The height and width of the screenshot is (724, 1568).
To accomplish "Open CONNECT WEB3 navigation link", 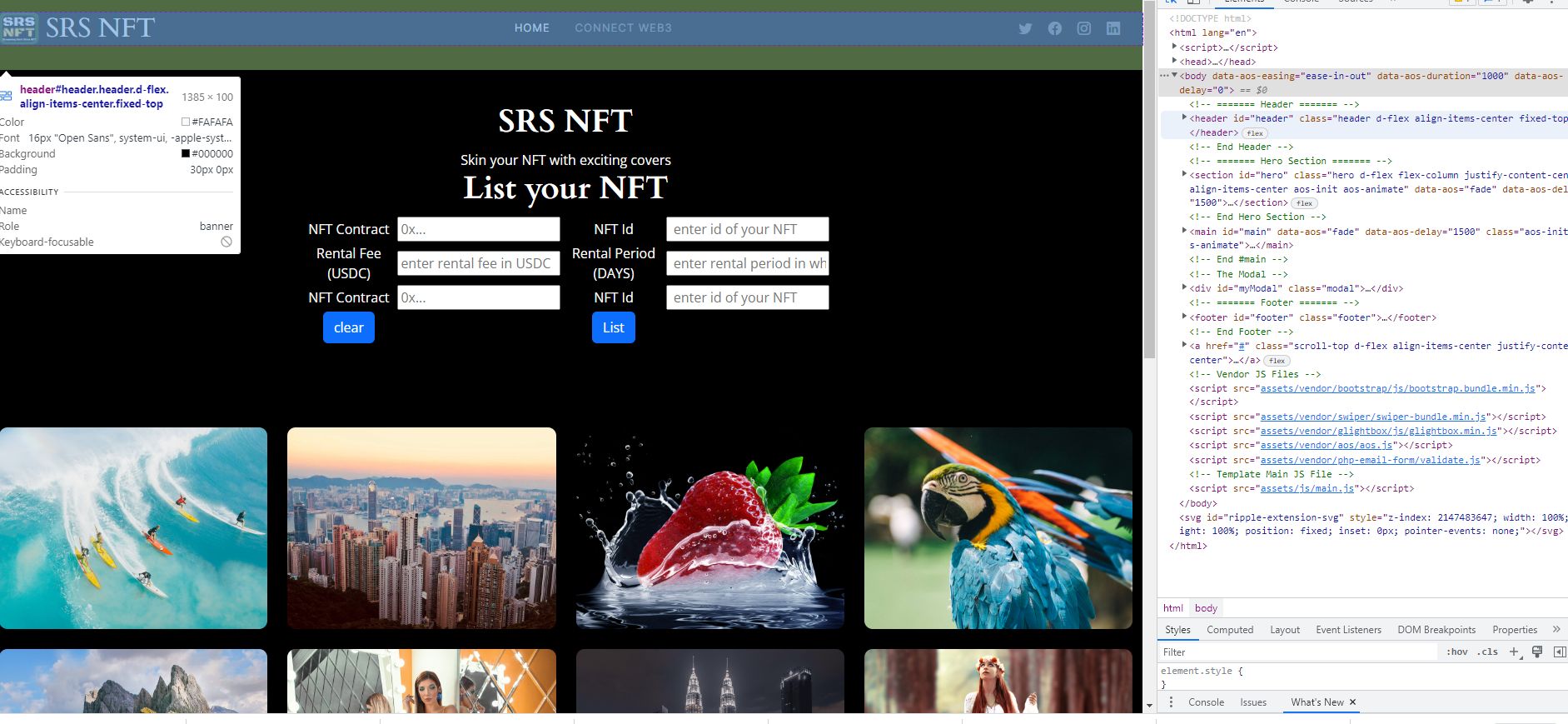I will 623,27.
